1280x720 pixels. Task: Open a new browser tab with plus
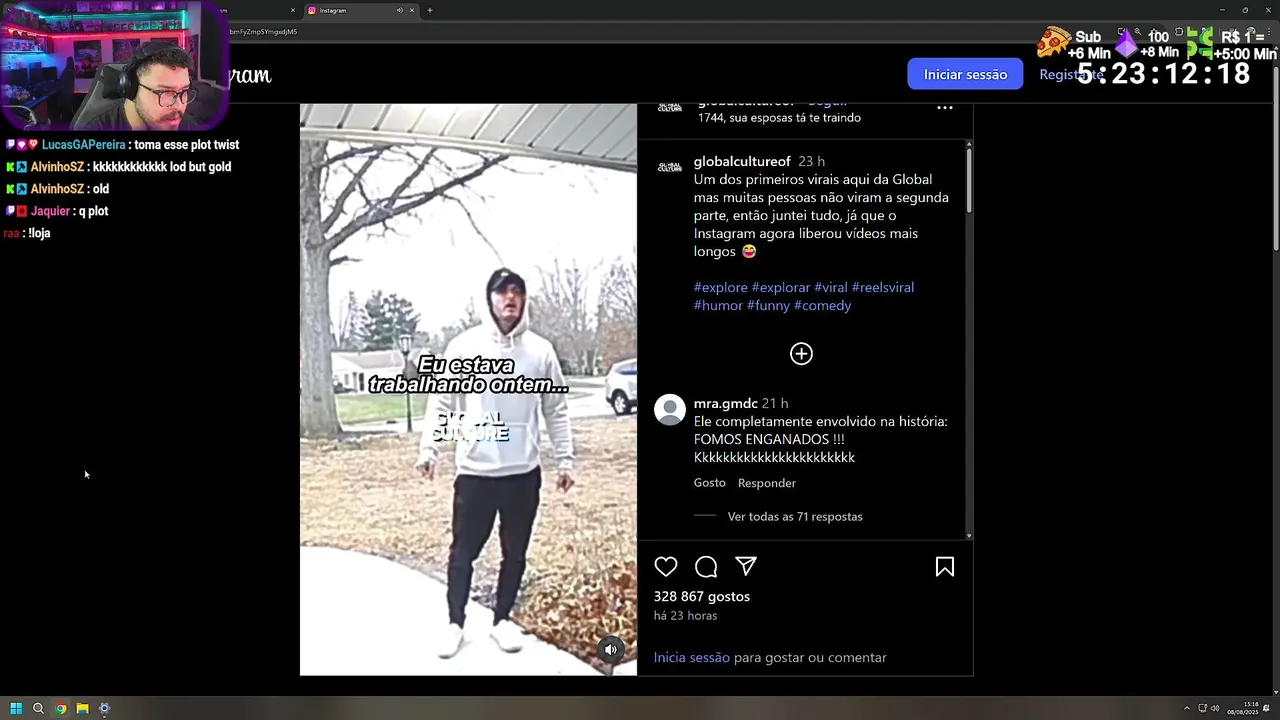click(430, 10)
